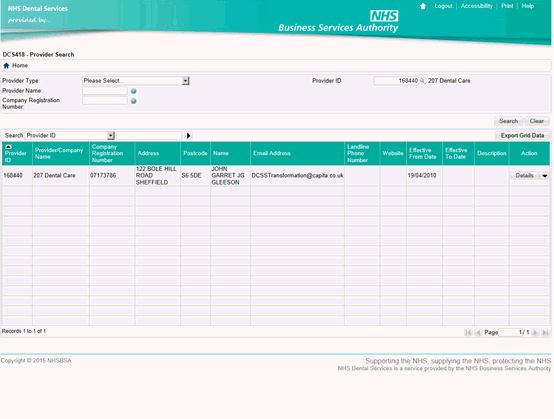Click the Home breadcrumb link
The height and width of the screenshot is (419, 554).
coord(20,66)
